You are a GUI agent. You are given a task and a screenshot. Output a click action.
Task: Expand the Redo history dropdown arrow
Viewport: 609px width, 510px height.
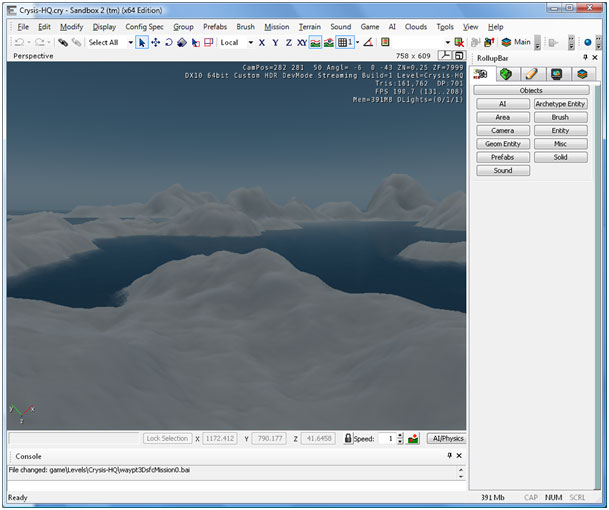[49, 42]
